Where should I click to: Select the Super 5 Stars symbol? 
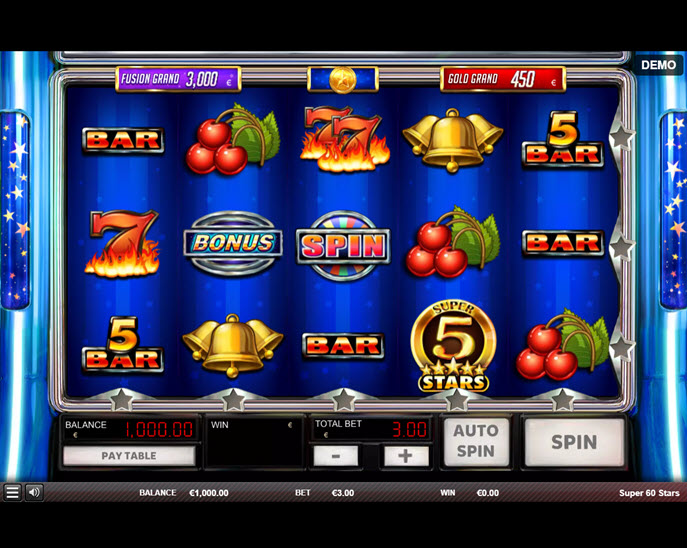[454, 346]
